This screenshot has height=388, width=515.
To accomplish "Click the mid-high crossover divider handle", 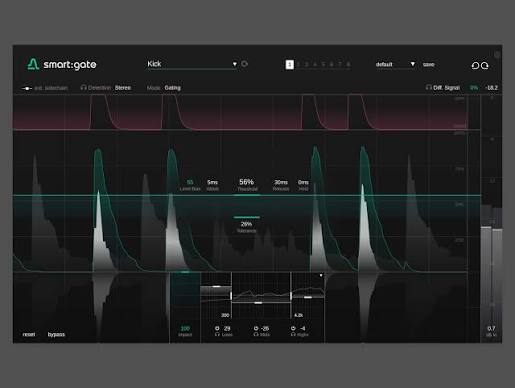I will click(291, 296).
